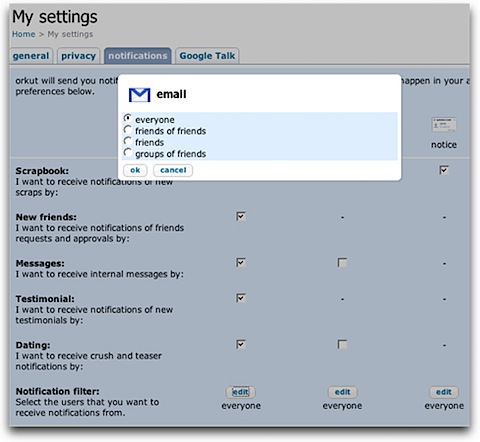Click the 'email' dialog title text
This screenshot has width=480, height=442.
(171, 94)
